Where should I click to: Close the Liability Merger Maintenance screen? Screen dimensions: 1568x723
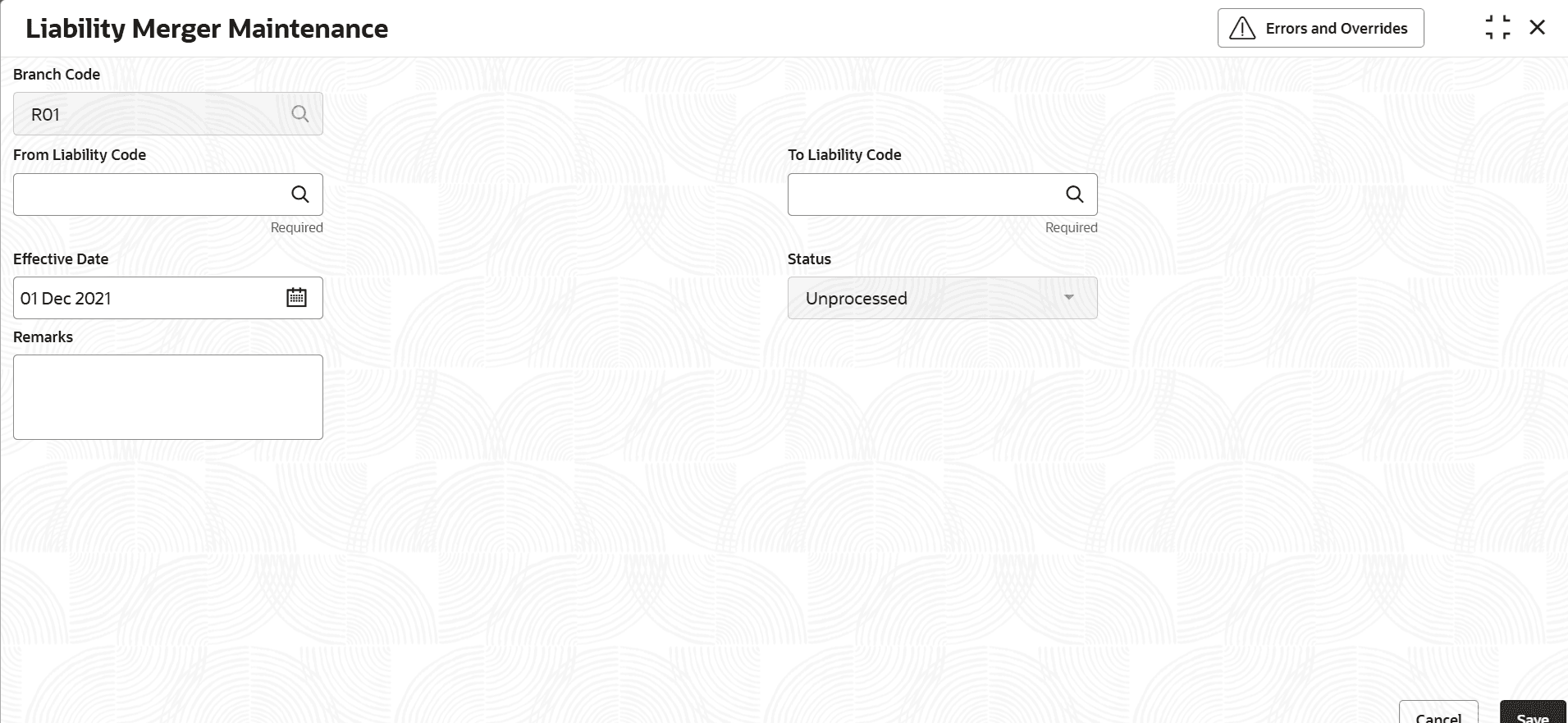click(x=1538, y=28)
